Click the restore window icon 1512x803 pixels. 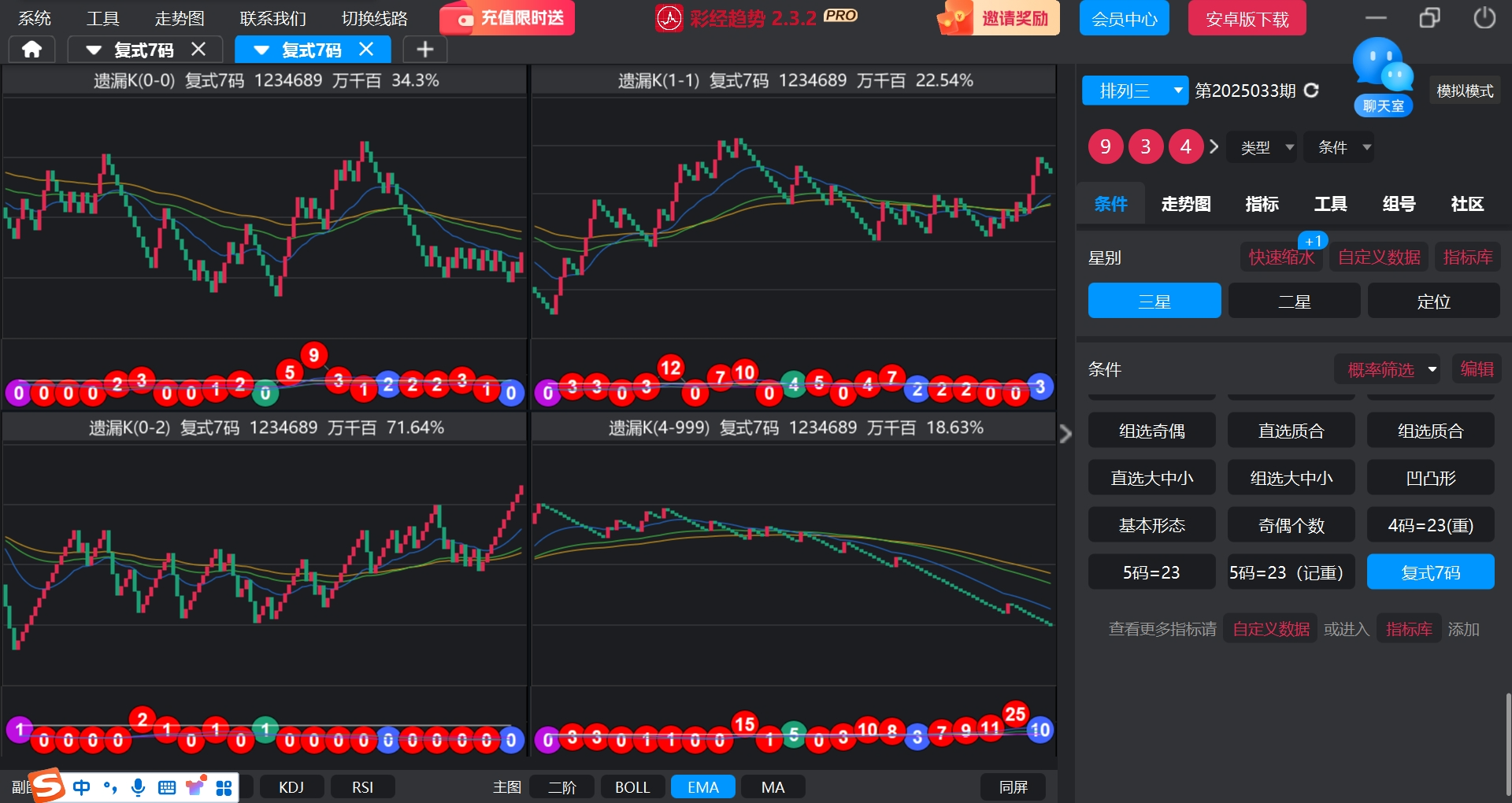click(1429, 17)
